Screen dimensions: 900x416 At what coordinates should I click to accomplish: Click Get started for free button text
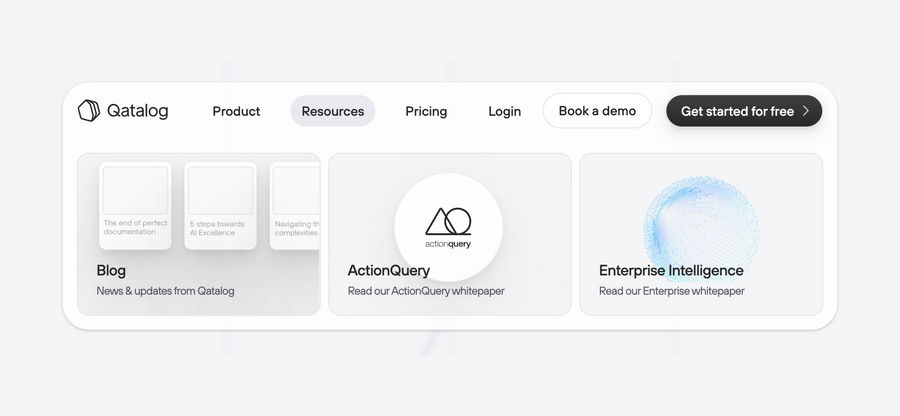click(x=737, y=111)
